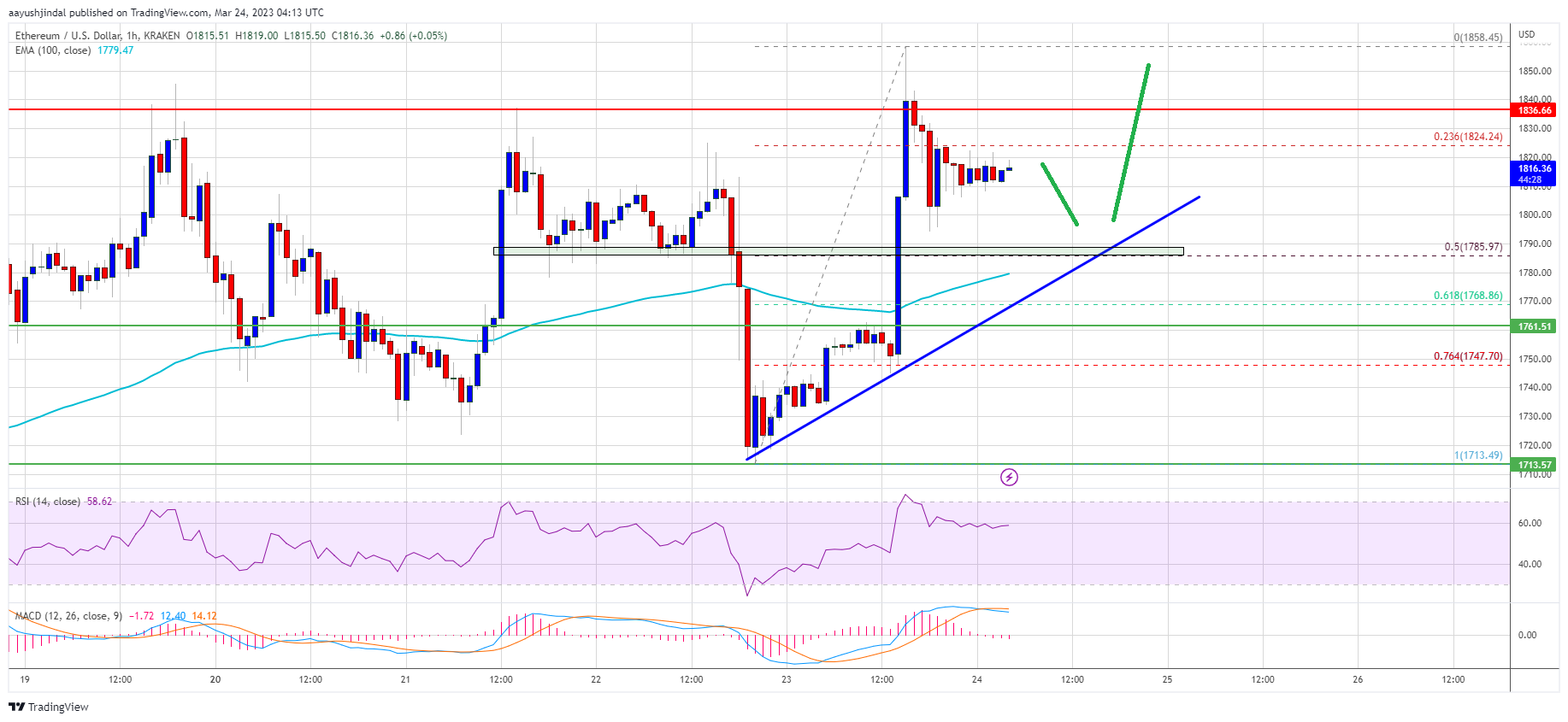Click the green 1713.57 price label
The image size is (1568, 722).
point(1535,465)
